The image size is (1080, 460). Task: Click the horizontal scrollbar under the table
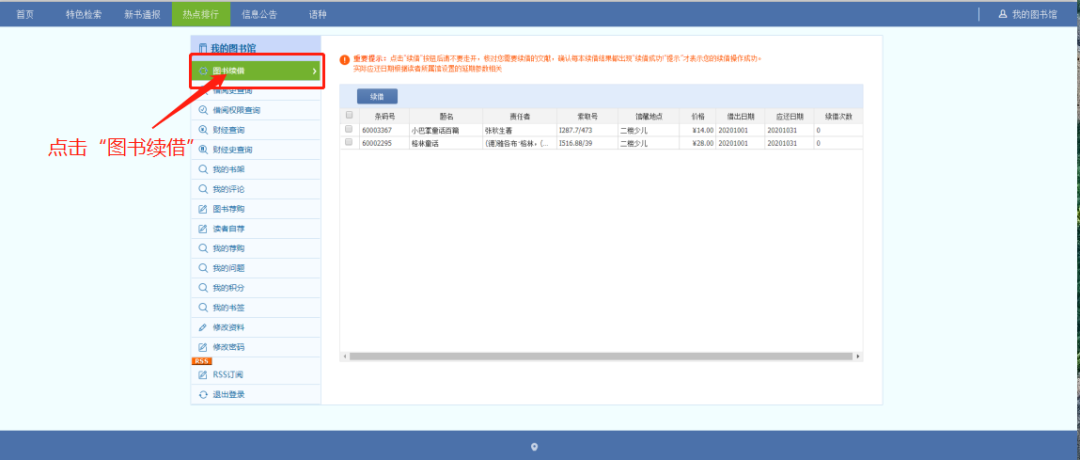[601, 357]
